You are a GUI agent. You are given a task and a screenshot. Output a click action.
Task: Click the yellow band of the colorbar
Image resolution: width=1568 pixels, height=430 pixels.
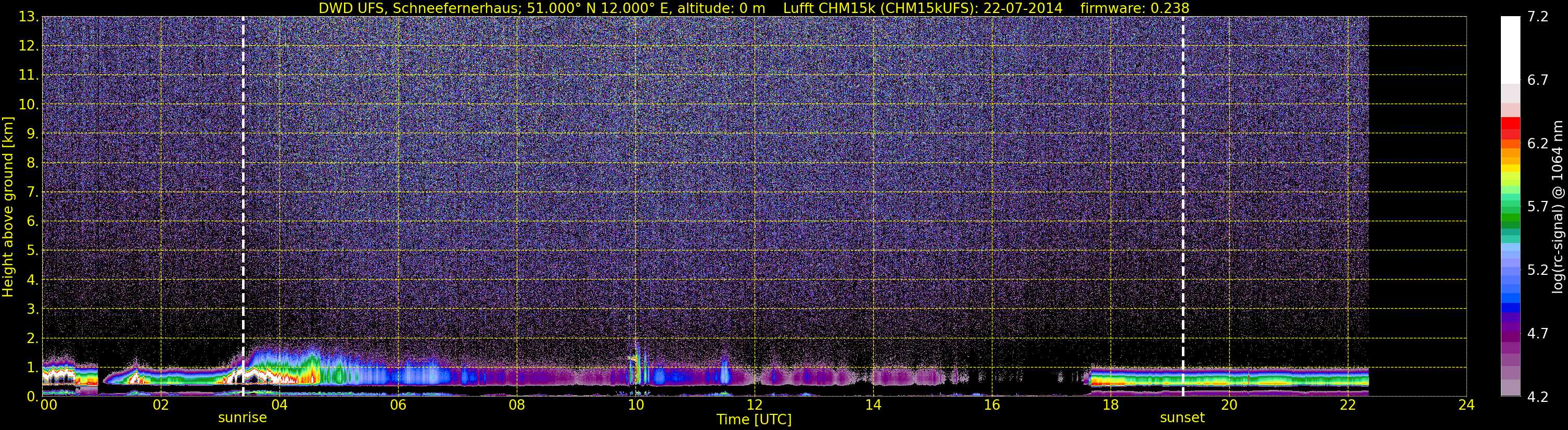coord(1510,168)
